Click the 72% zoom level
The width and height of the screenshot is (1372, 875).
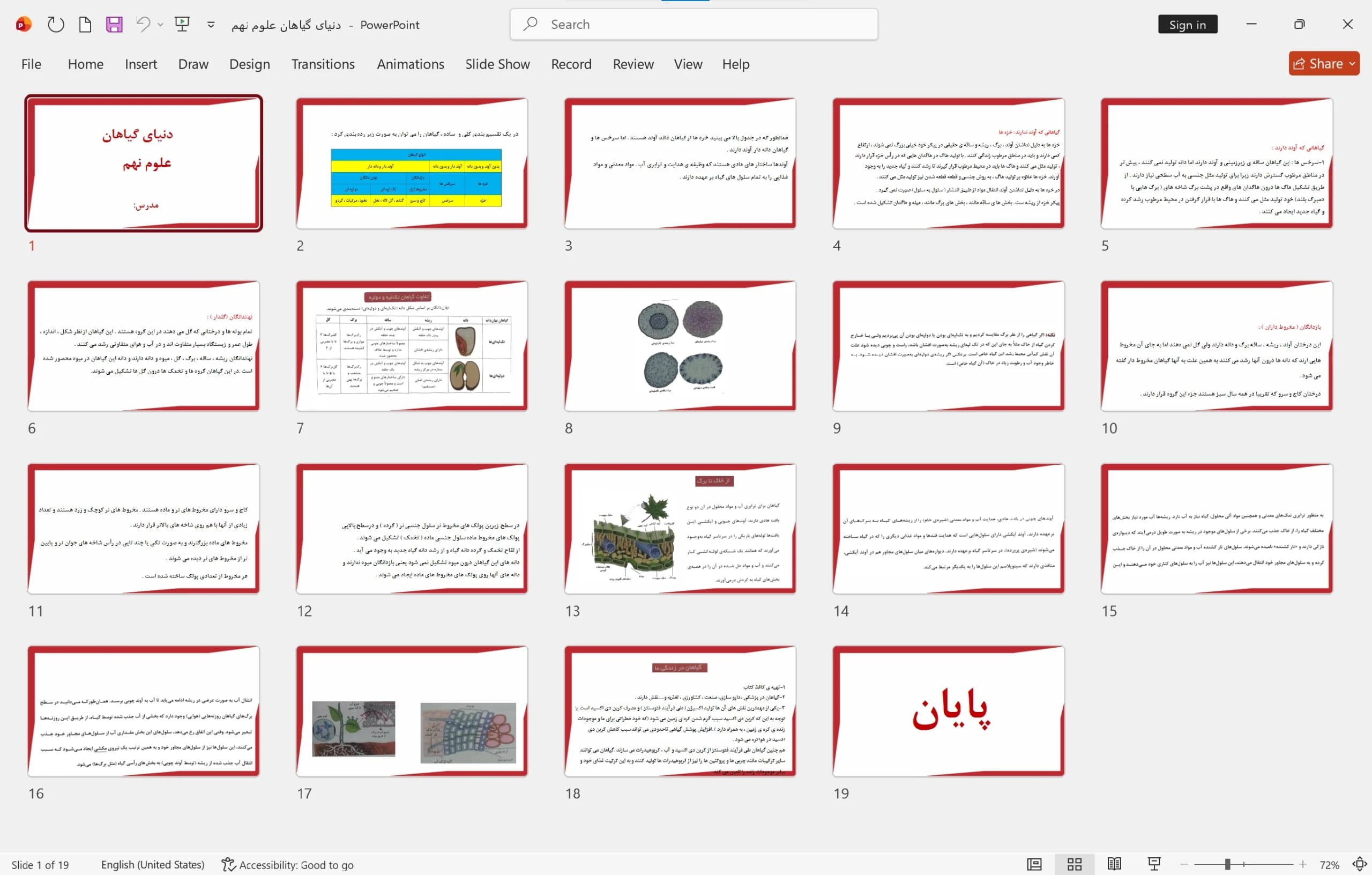point(1329,864)
